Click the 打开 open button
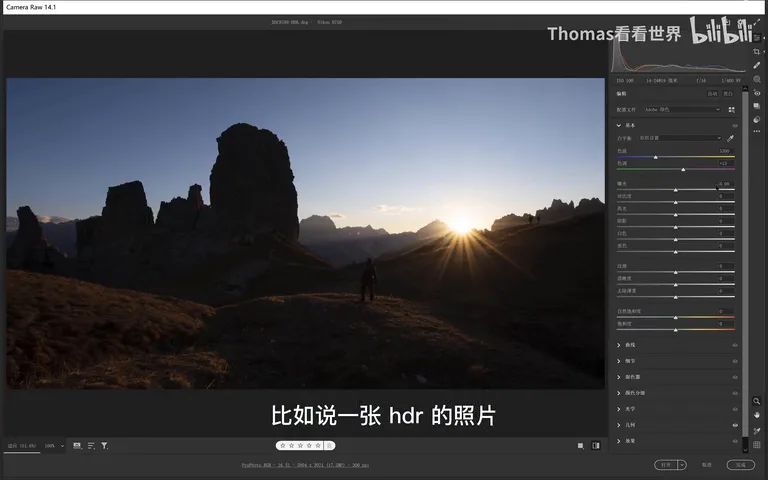 point(666,465)
